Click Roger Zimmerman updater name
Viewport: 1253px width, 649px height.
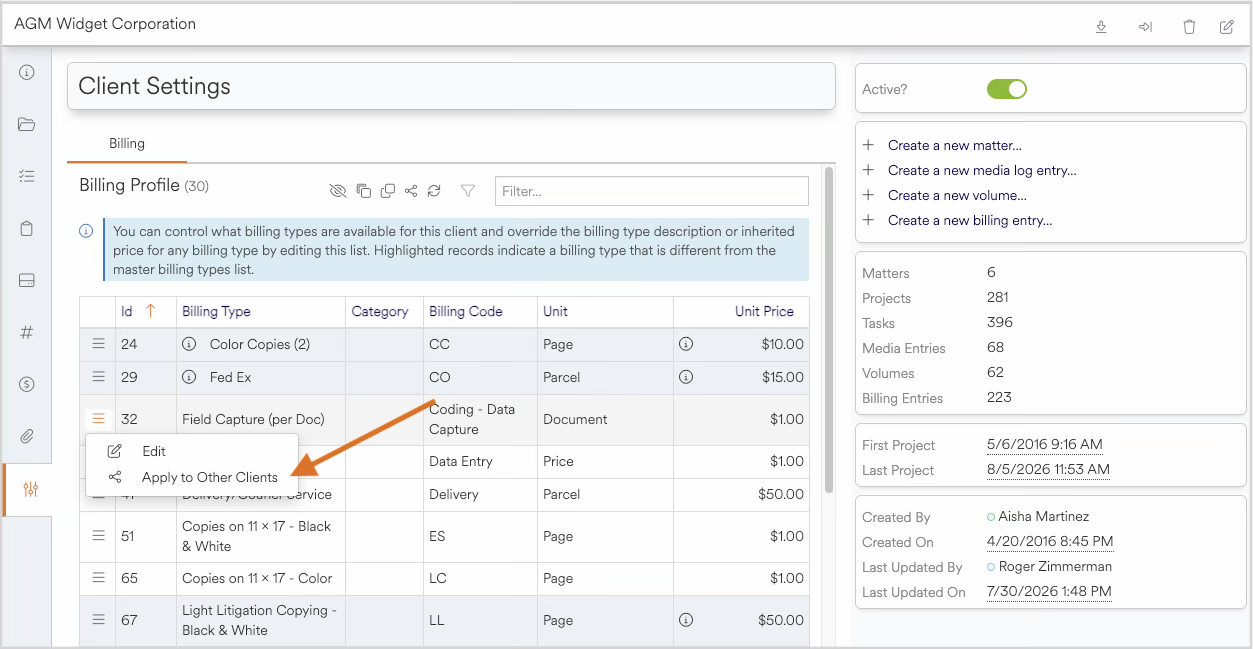pos(1055,566)
